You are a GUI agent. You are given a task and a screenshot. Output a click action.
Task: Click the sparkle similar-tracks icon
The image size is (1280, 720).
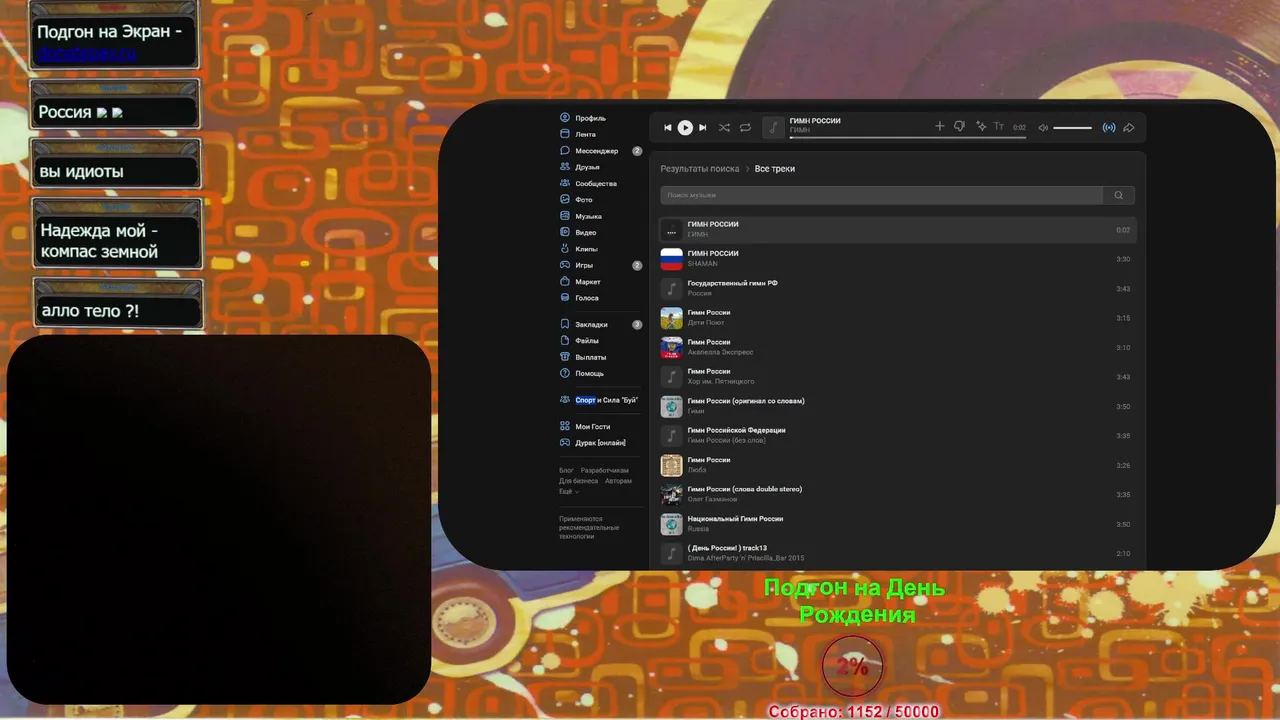pos(981,127)
